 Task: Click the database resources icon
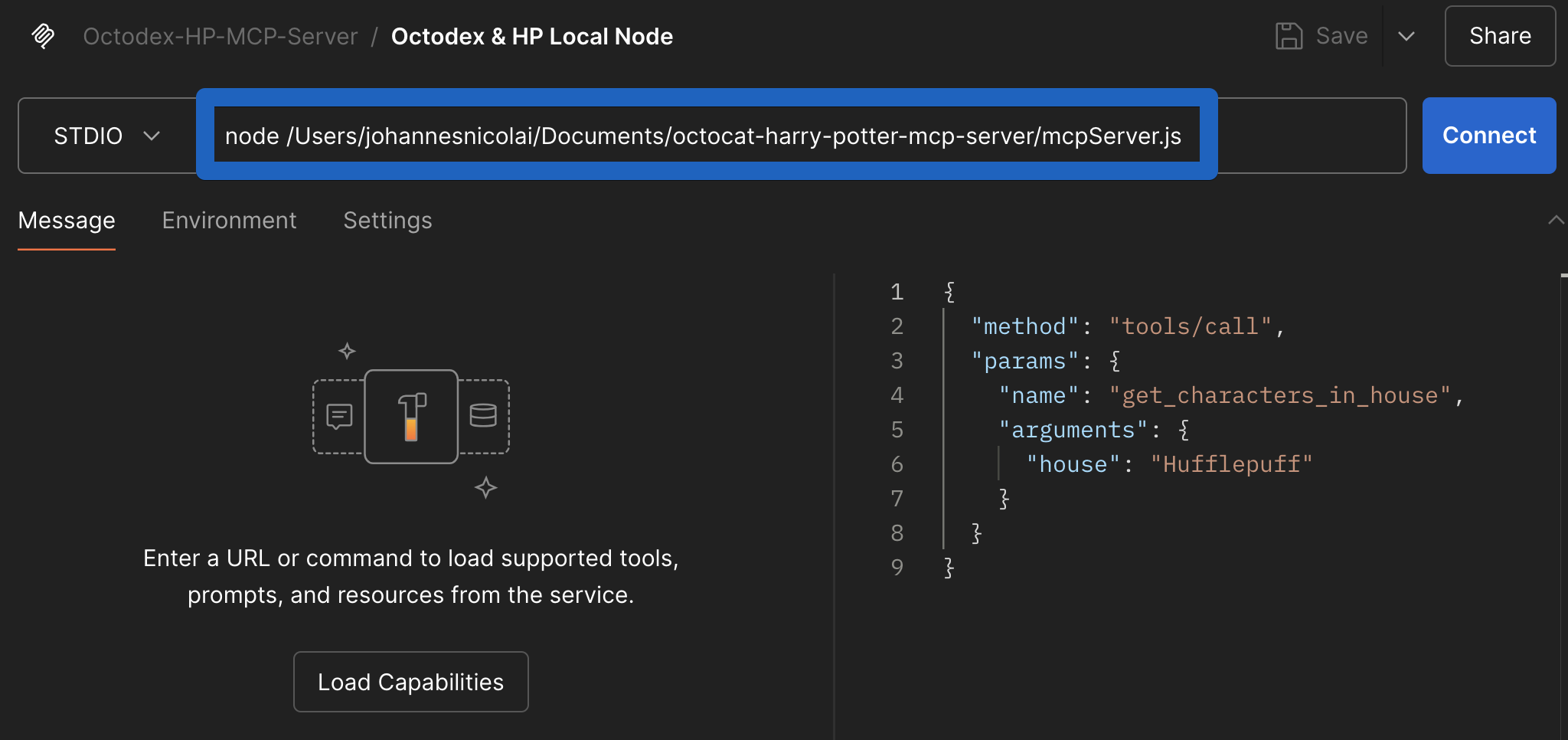(483, 415)
